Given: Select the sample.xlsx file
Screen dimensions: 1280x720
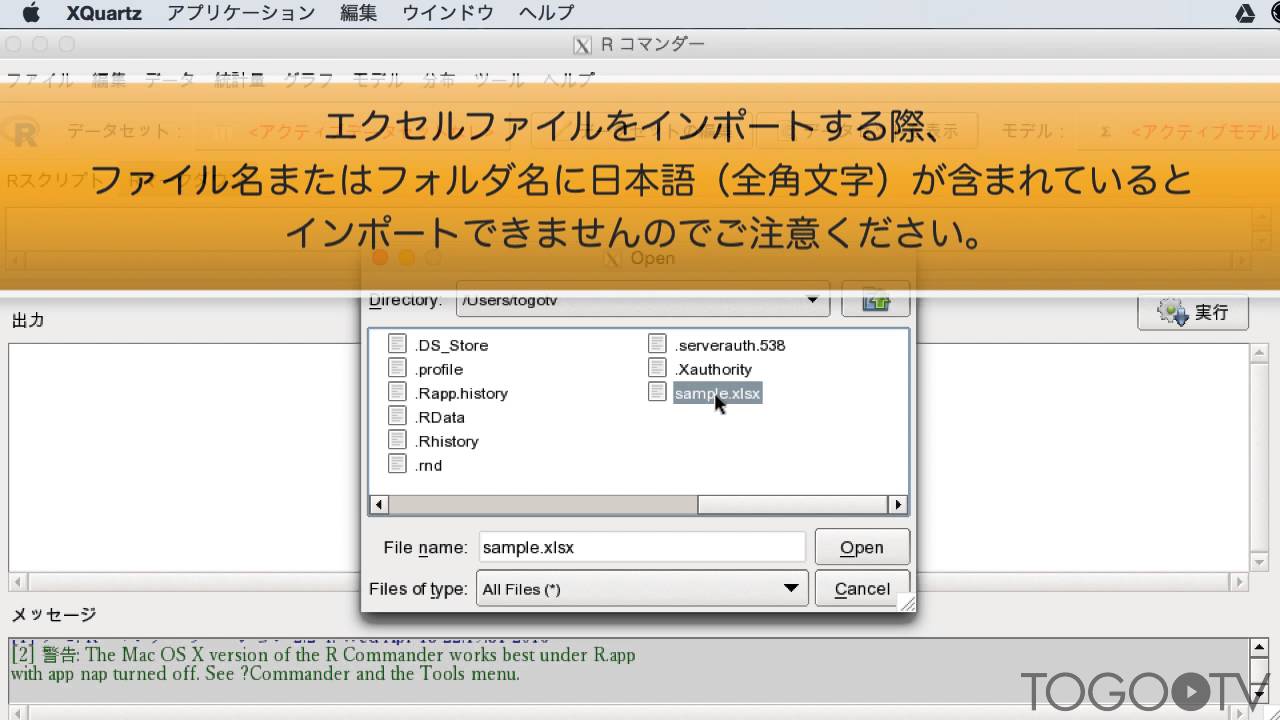Looking at the screenshot, I should 717,393.
